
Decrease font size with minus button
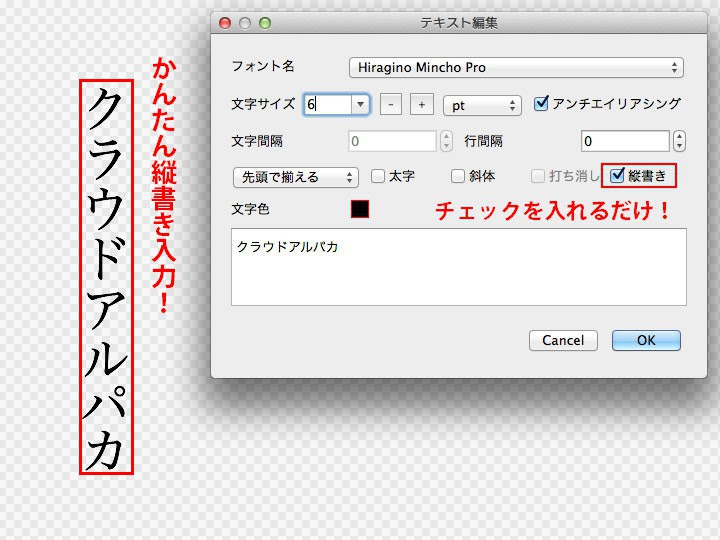point(391,105)
